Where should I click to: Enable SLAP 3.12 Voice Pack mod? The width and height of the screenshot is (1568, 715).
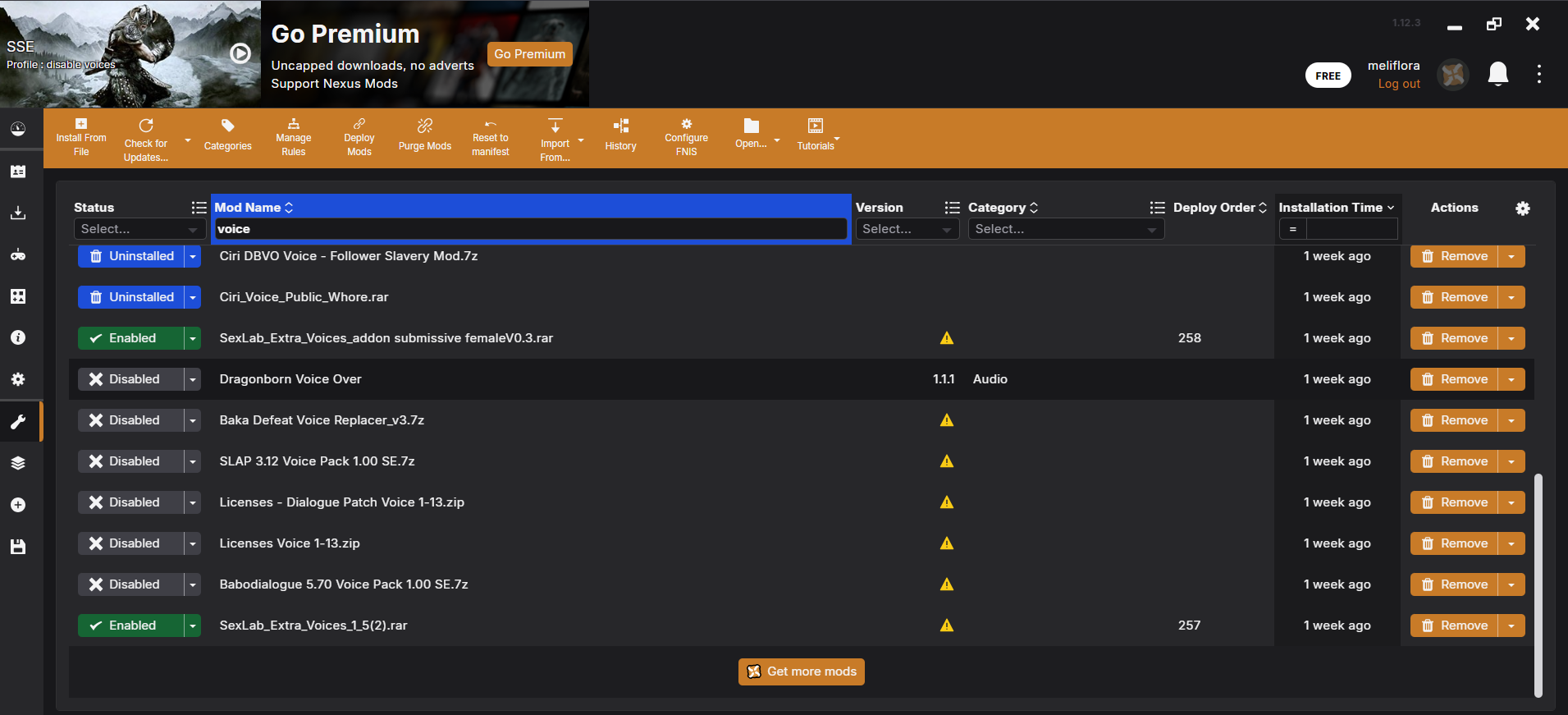point(130,461)
